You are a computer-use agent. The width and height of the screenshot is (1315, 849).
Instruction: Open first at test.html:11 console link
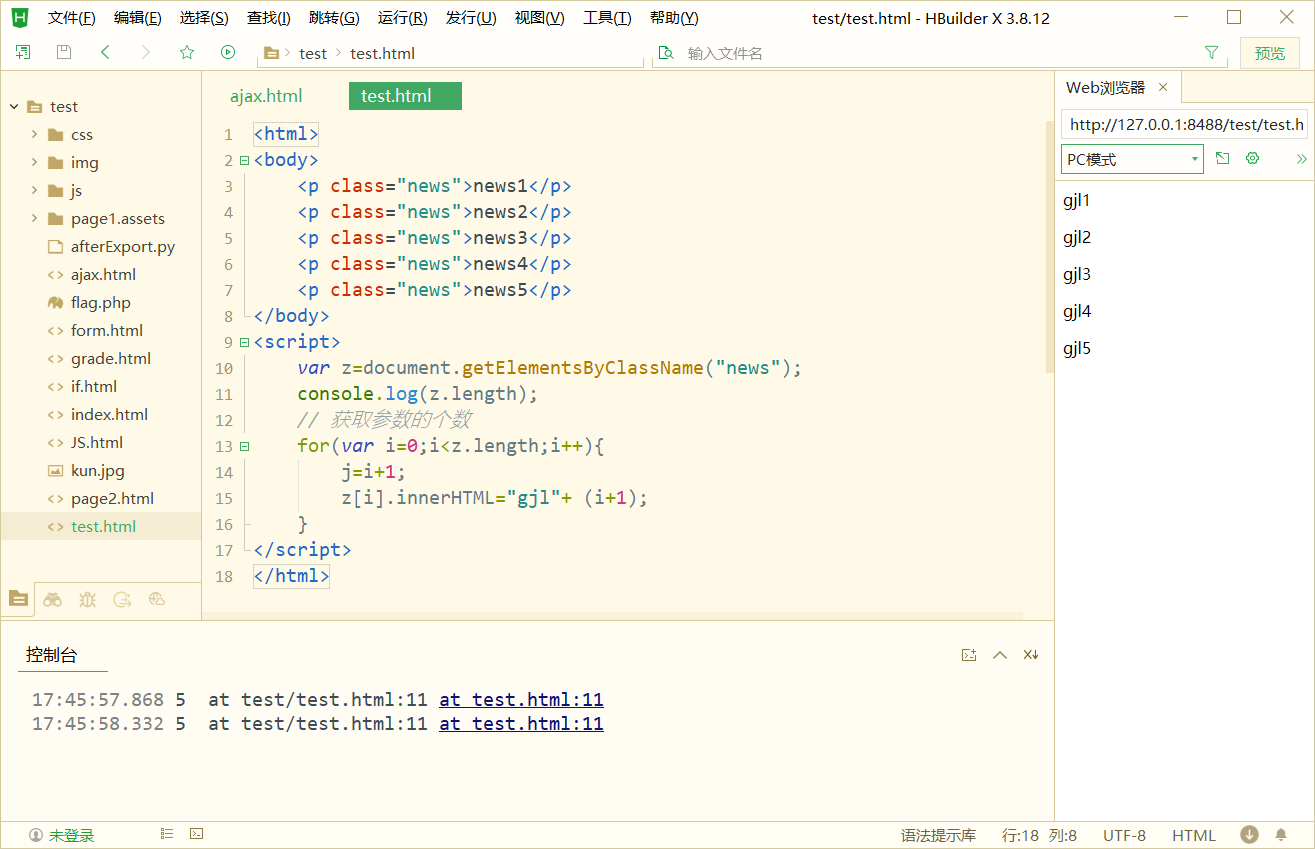521,700
